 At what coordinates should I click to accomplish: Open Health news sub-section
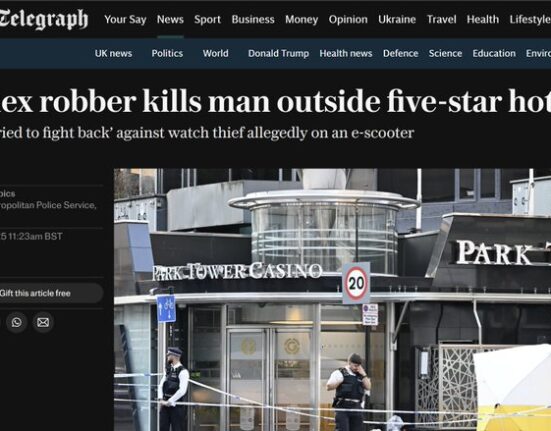coord(346,53)
